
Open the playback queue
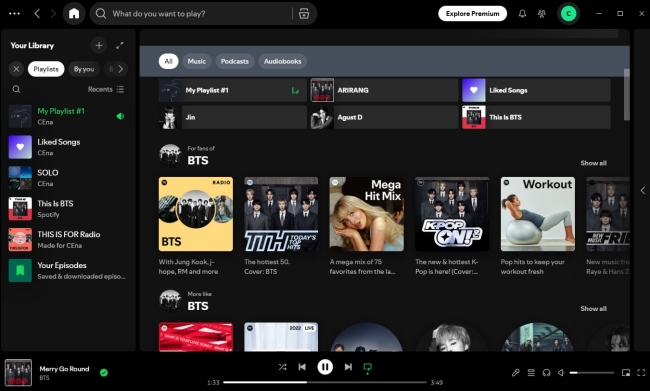531,373
